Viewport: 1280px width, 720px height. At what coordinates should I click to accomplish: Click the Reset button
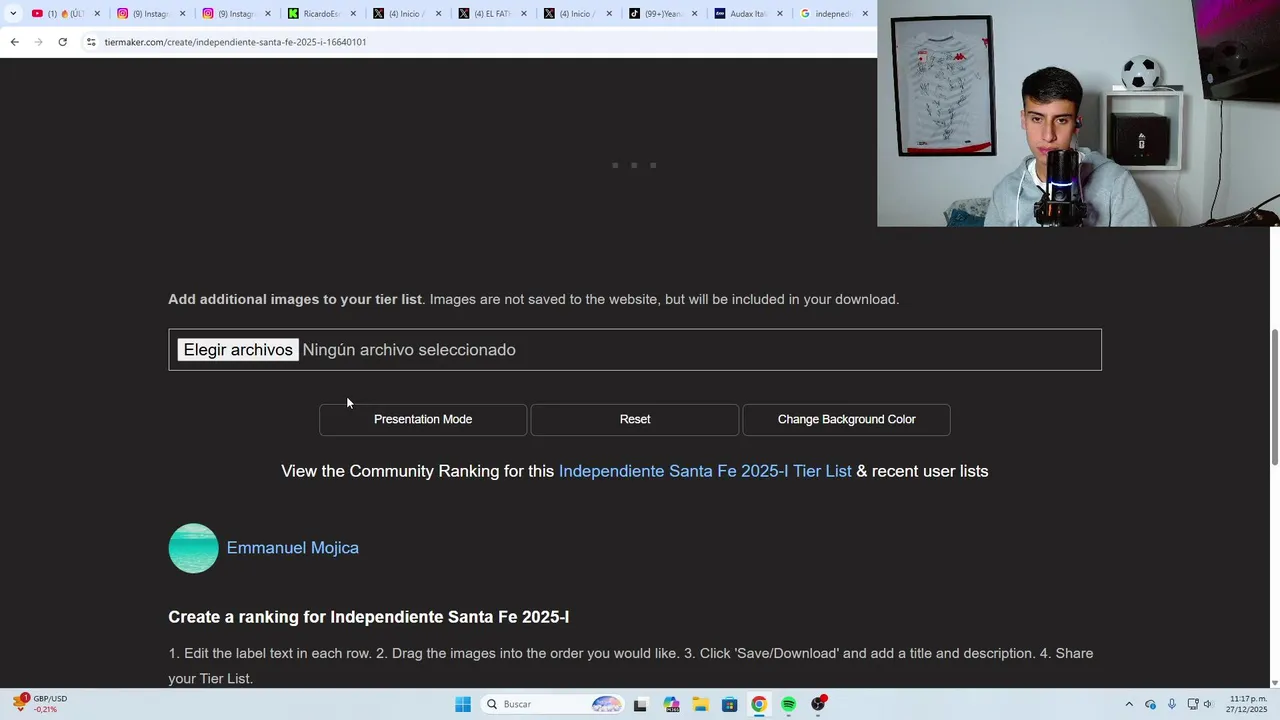(635, 420)
